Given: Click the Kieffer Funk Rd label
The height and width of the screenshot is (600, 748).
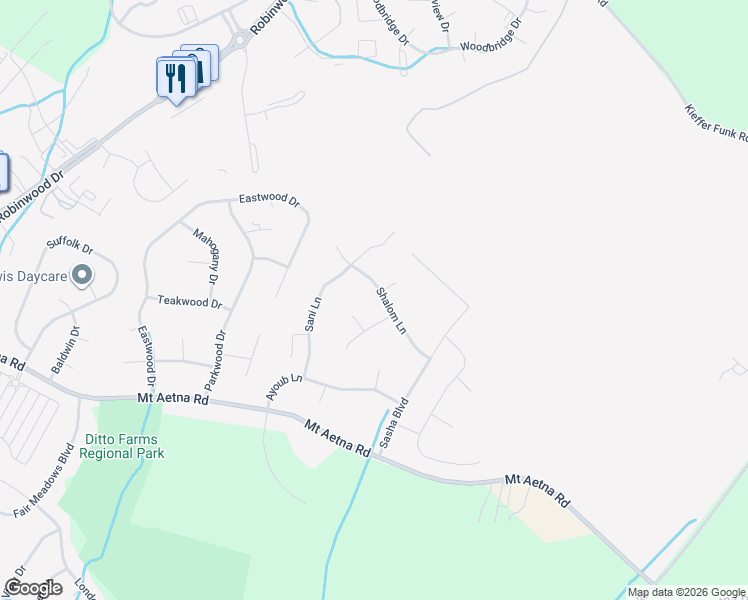Looking at the screenshot, I should pyautogui.click(x=716, y=123).
